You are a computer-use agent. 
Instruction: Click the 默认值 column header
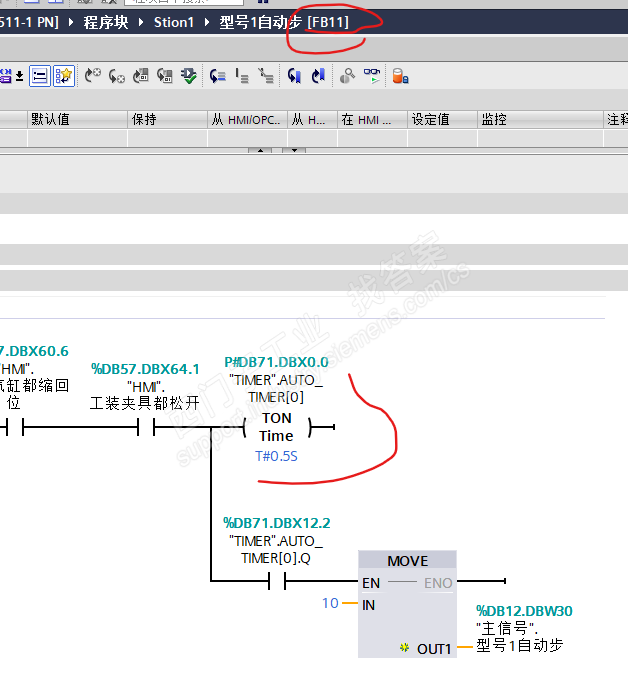point(78,119)
